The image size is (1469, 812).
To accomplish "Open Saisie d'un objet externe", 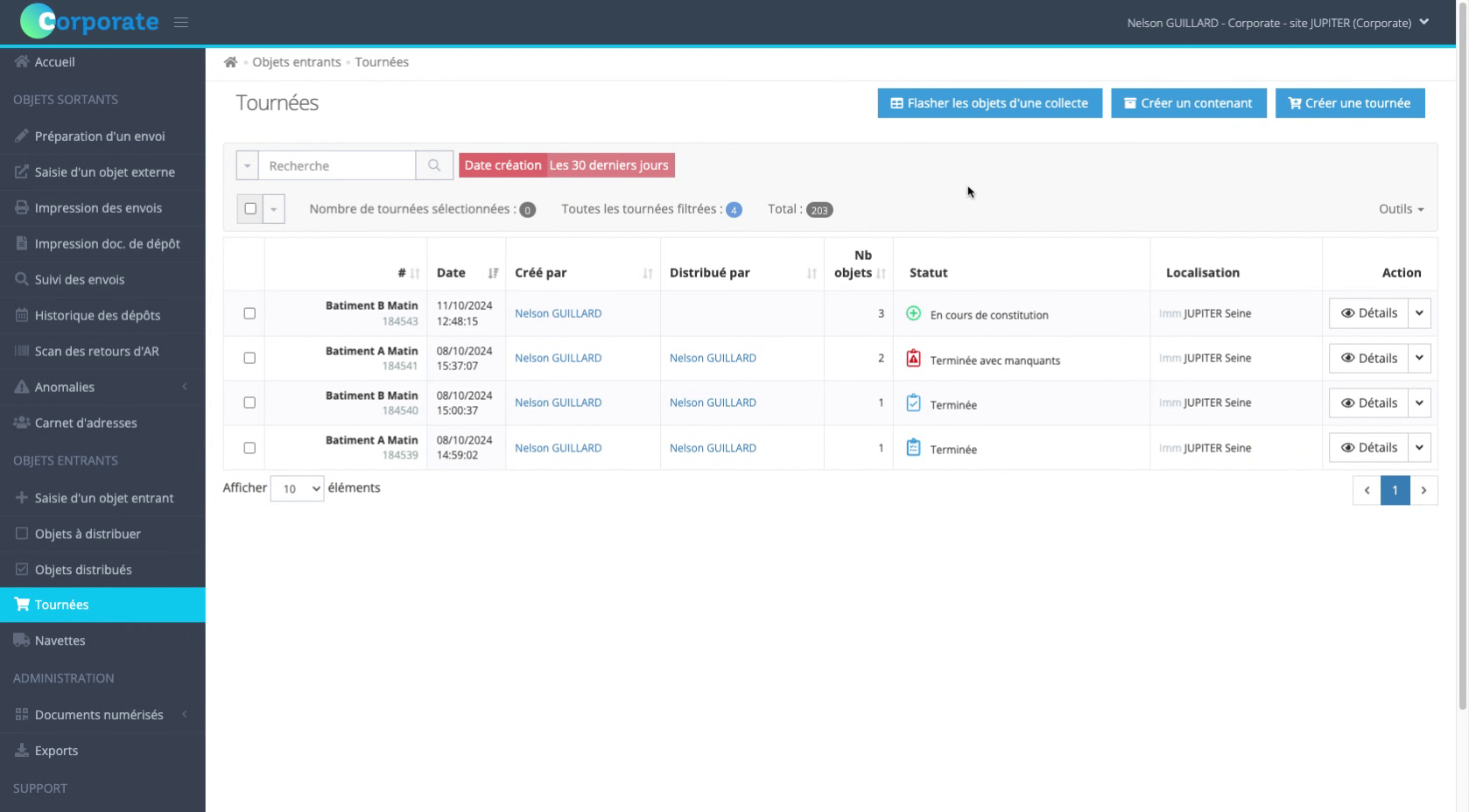I will 102,172.
